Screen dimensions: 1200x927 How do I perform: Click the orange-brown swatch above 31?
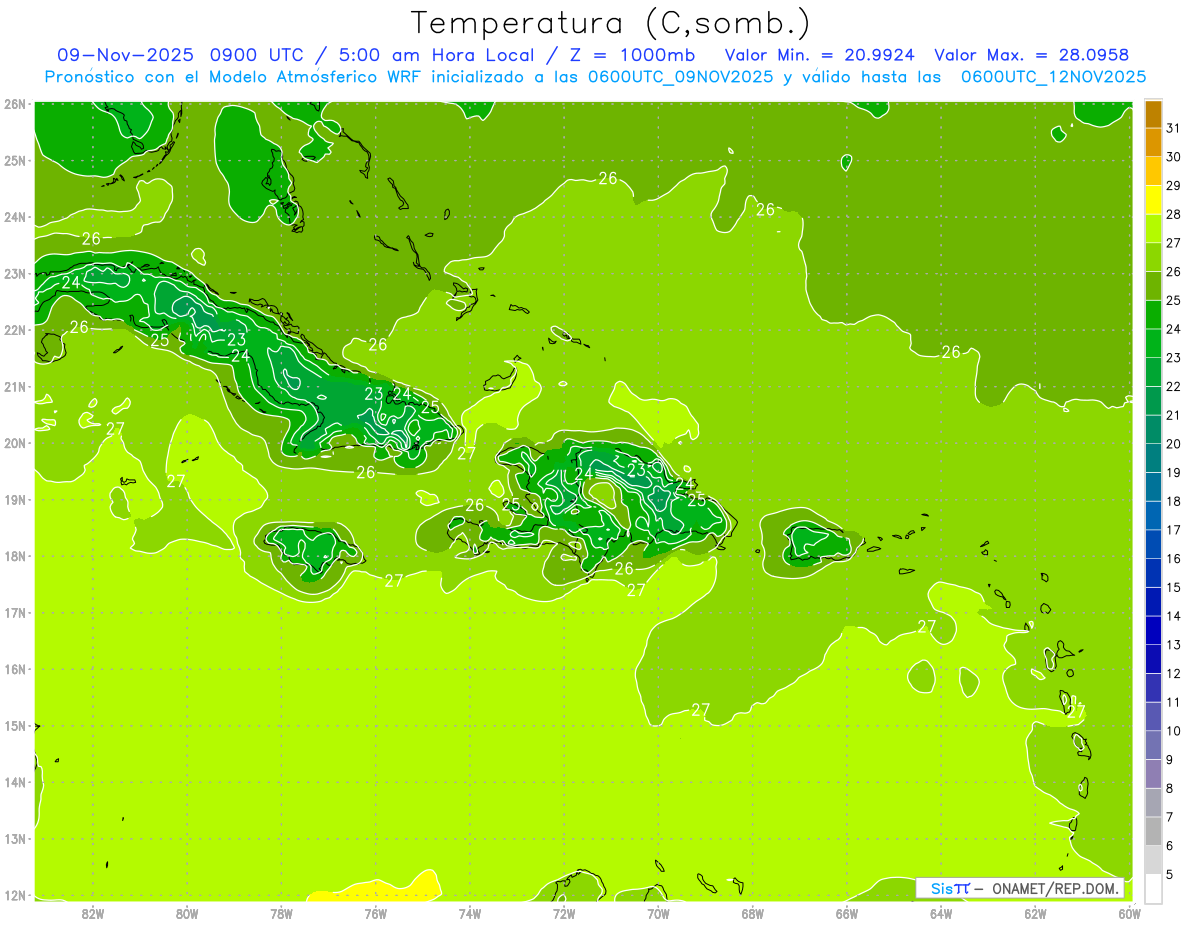point(1153,115)
